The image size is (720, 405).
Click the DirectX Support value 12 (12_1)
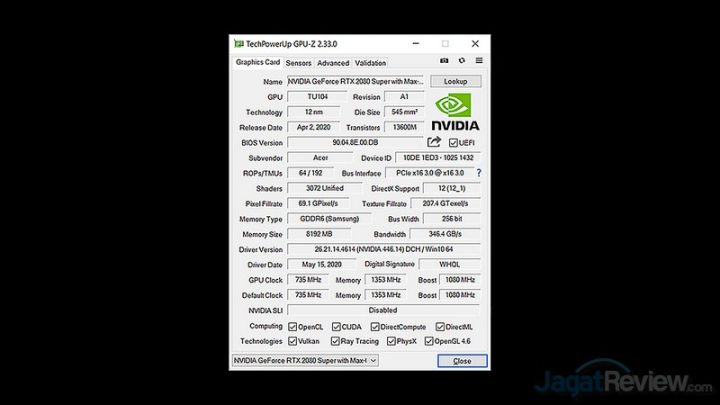pos(452,188)
